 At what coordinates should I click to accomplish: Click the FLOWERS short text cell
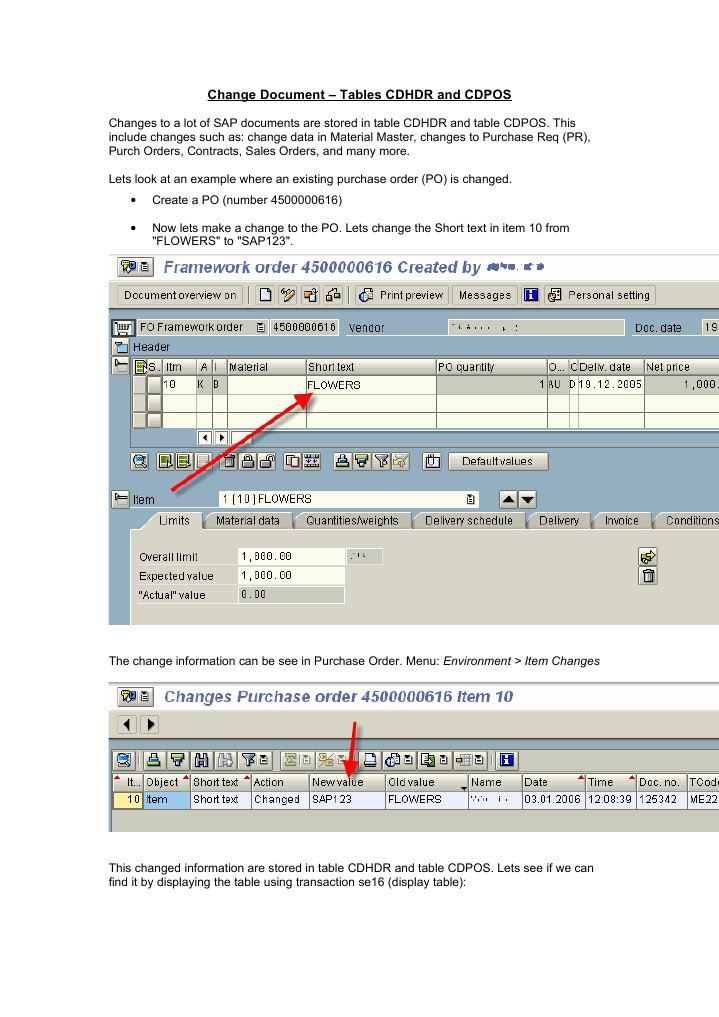point(371,385)
